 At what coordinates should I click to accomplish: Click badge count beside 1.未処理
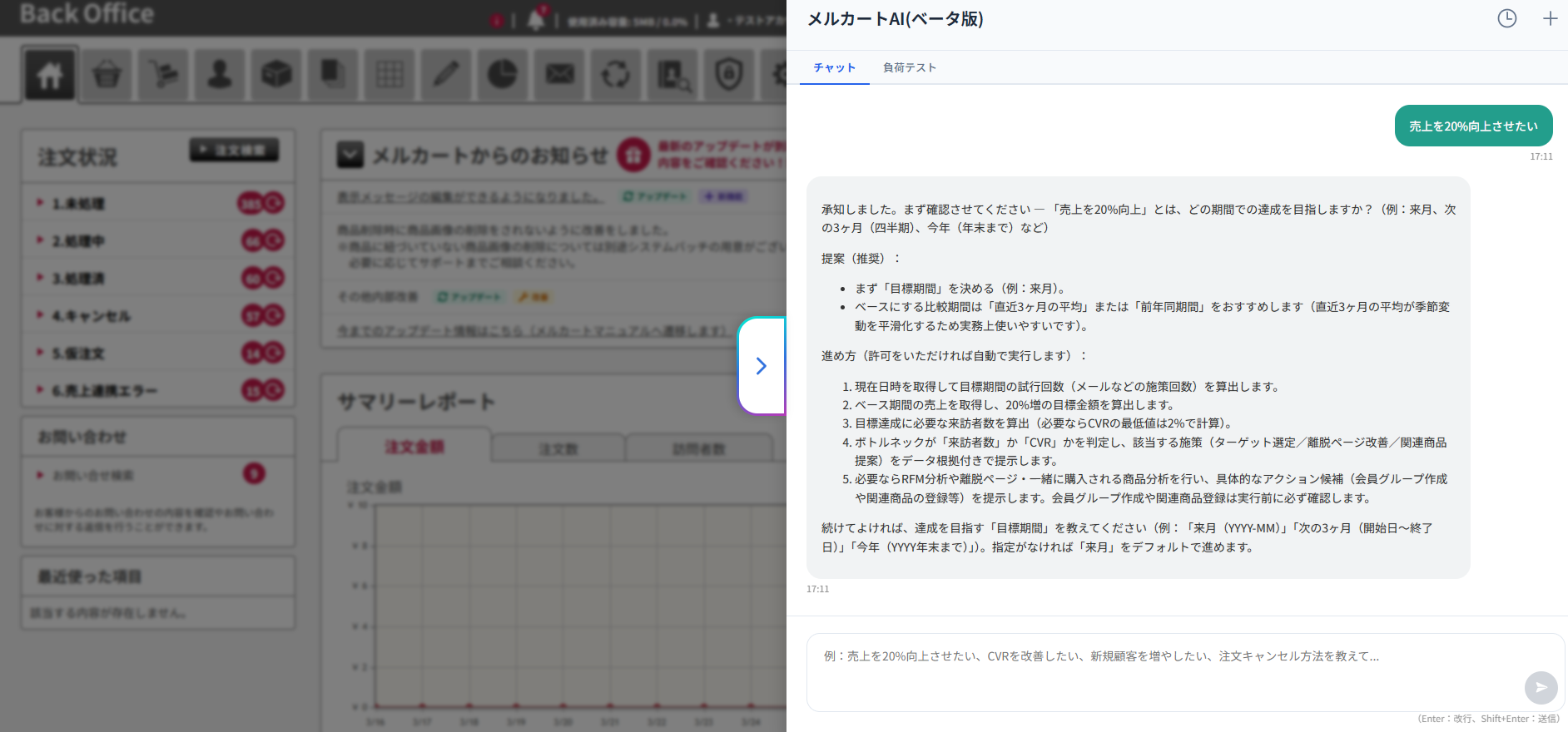pos(251,203)
